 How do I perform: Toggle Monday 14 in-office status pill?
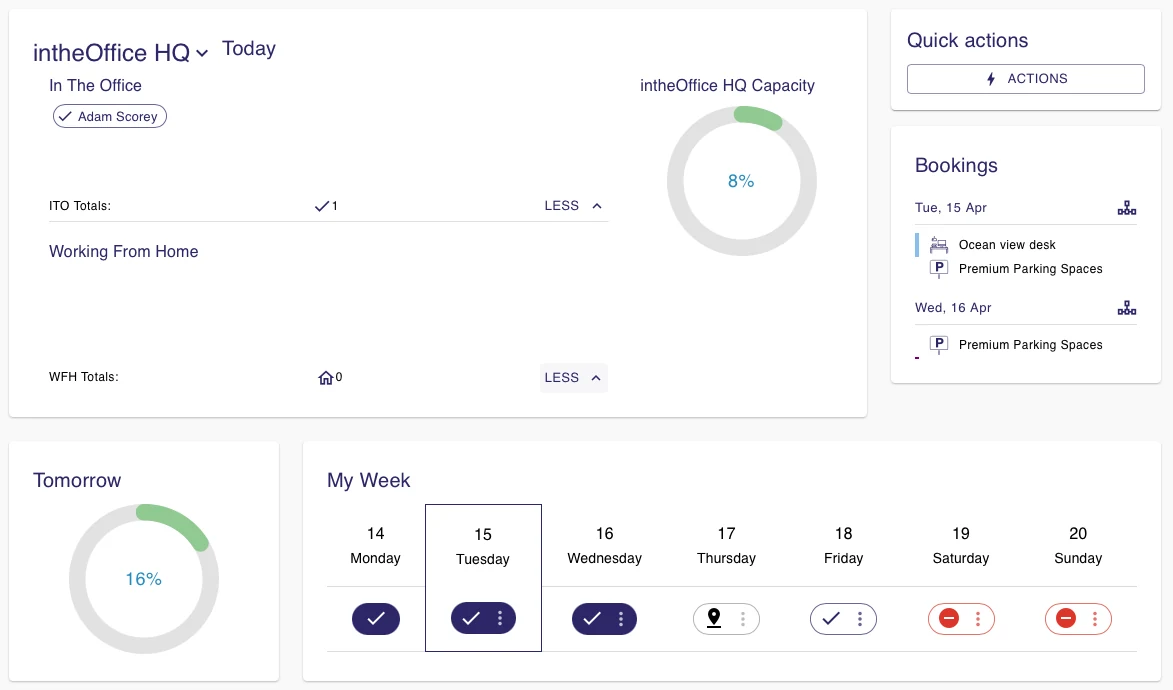point(376,619)
